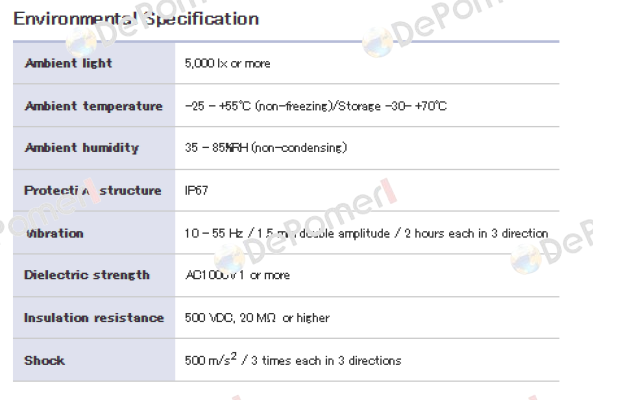Image resolution: width=623 pixels, height=400 pixels.
Task: Click the AC1000V or more value
Action: [x=238, y=275]
